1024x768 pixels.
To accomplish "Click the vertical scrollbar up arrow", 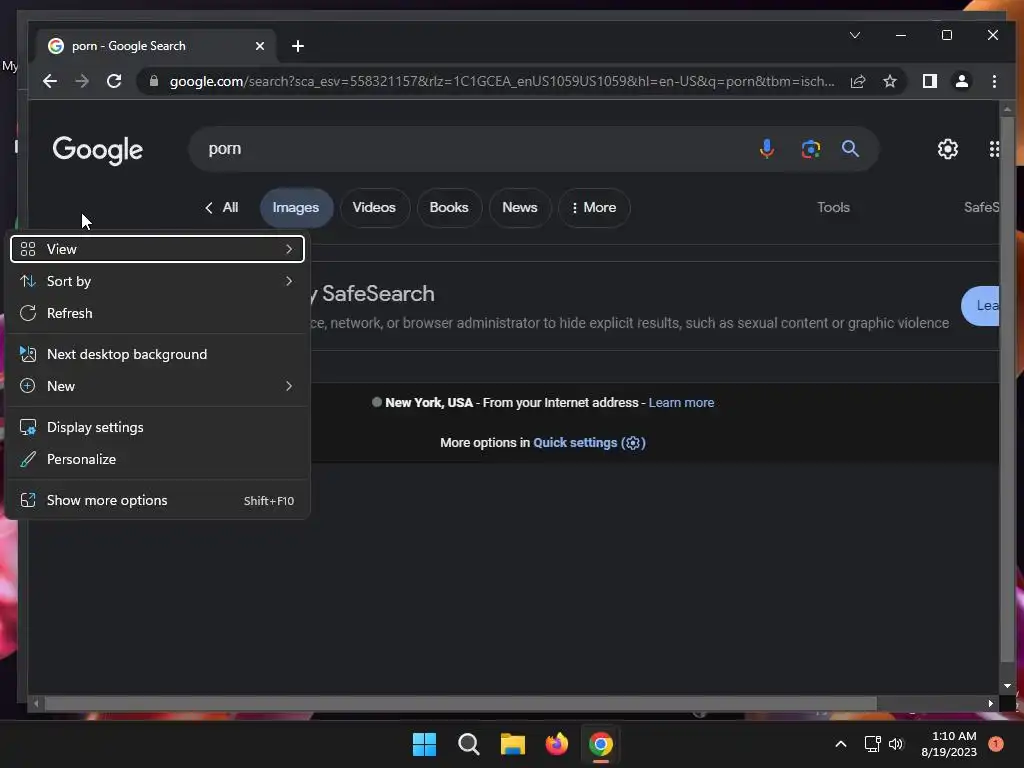I will click(x=1006, y=108).
